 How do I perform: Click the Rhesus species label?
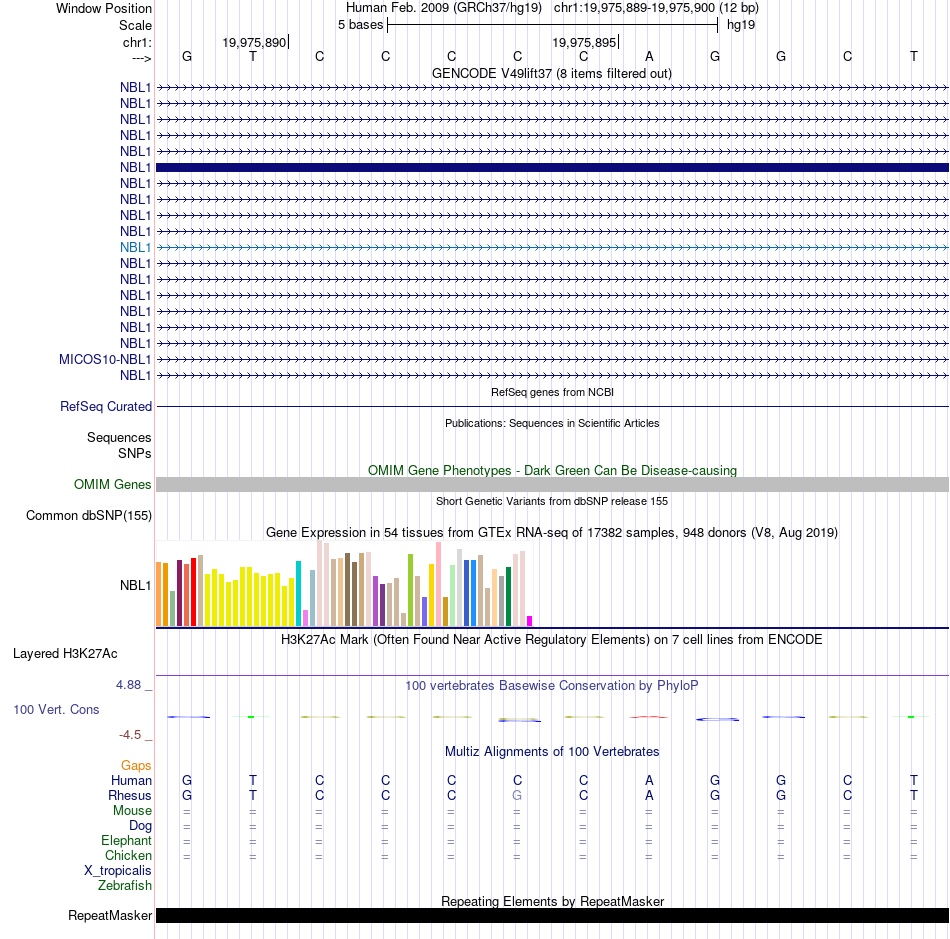pos(130,795)
